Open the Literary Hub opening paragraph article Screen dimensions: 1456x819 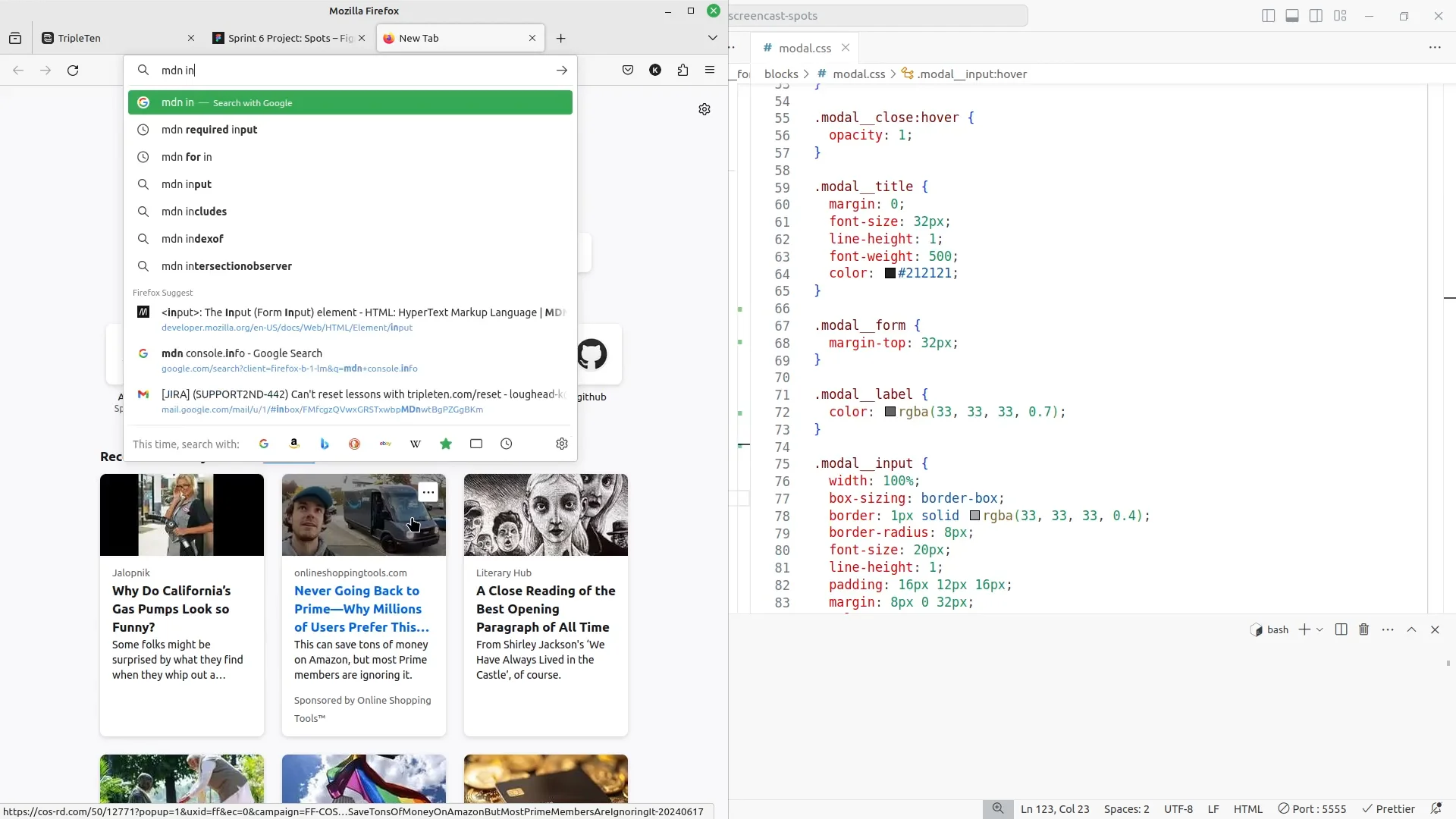tap(545, 609)
